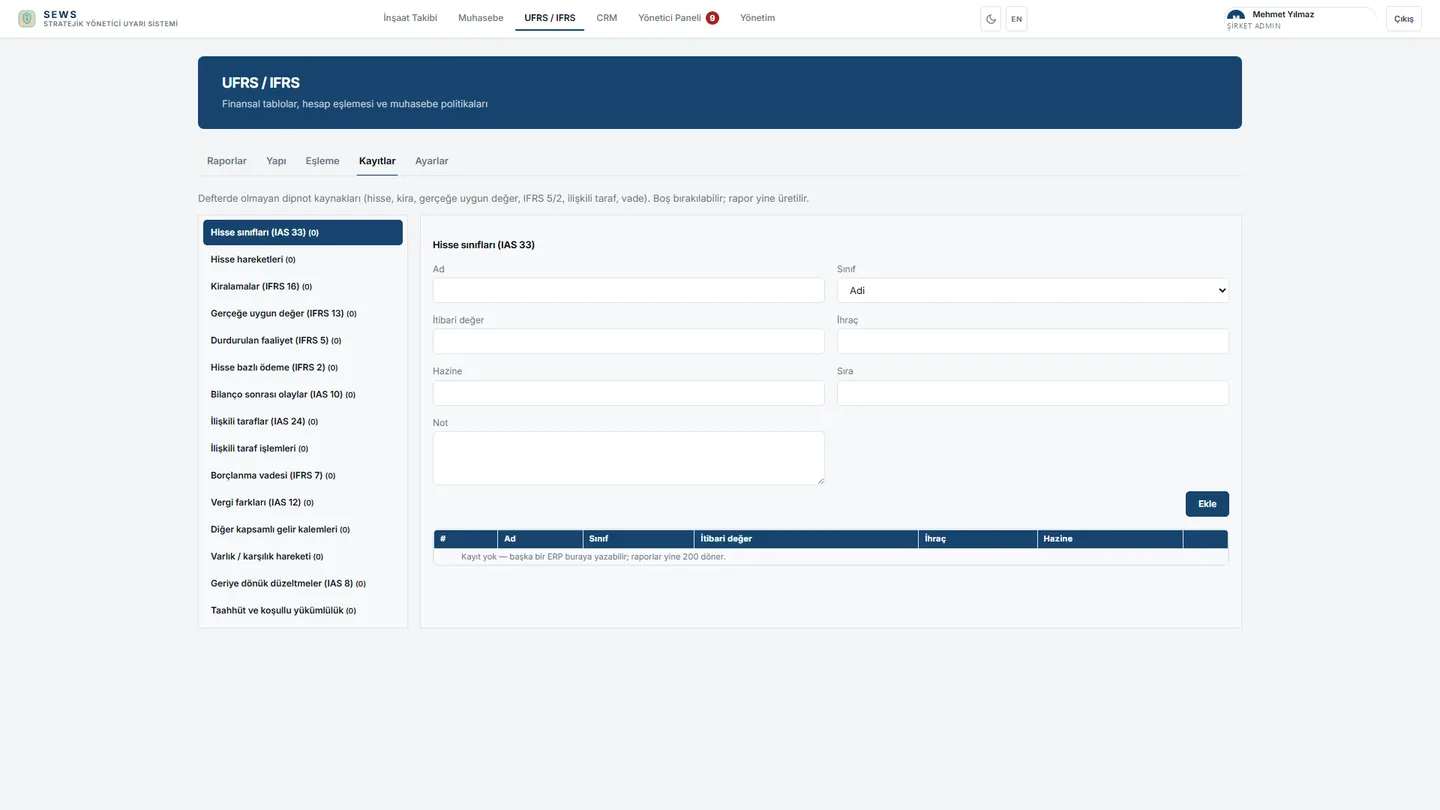Switch to the Ayarlar tab
Screen dimensions: 1440x810
tap(432, 161)
